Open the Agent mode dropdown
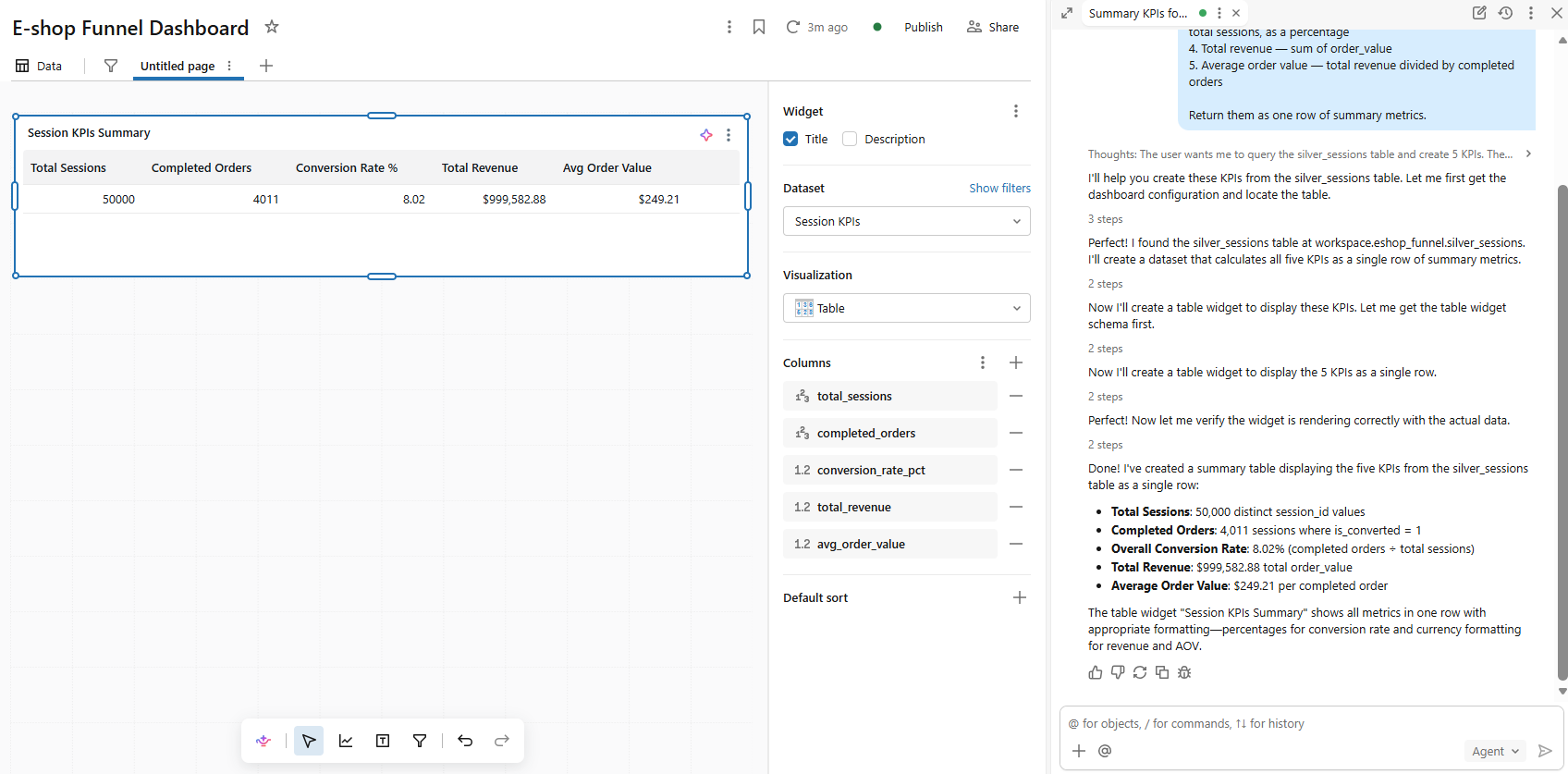 pos(1495,751)
